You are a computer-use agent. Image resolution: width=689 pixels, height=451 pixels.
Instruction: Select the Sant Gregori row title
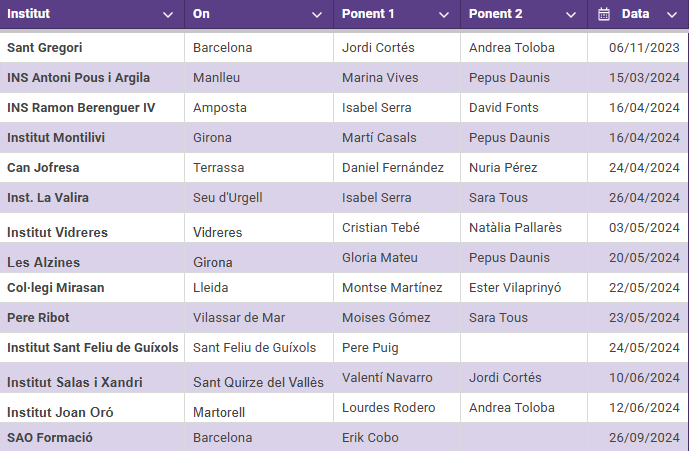45,48
